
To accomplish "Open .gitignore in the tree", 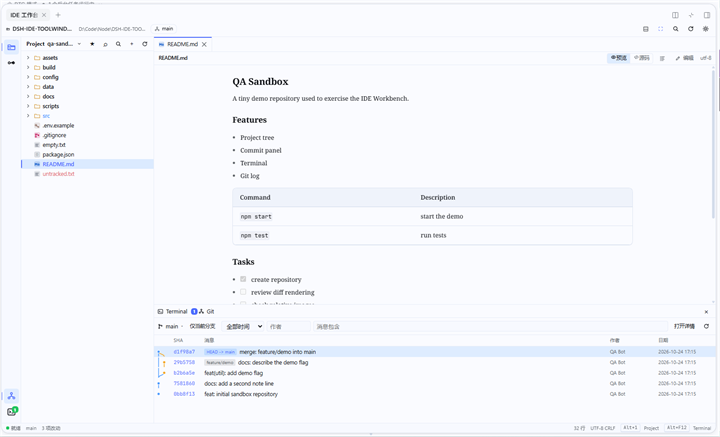I will (54, 135).
